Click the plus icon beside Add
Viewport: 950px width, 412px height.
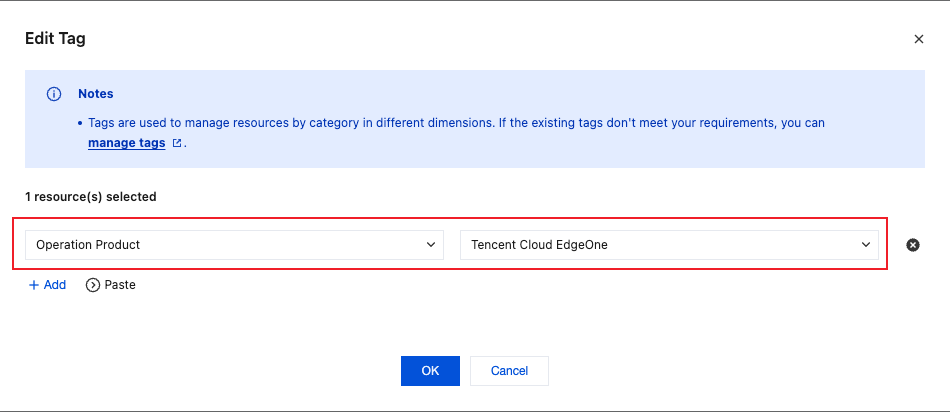(x=34, y=285)
